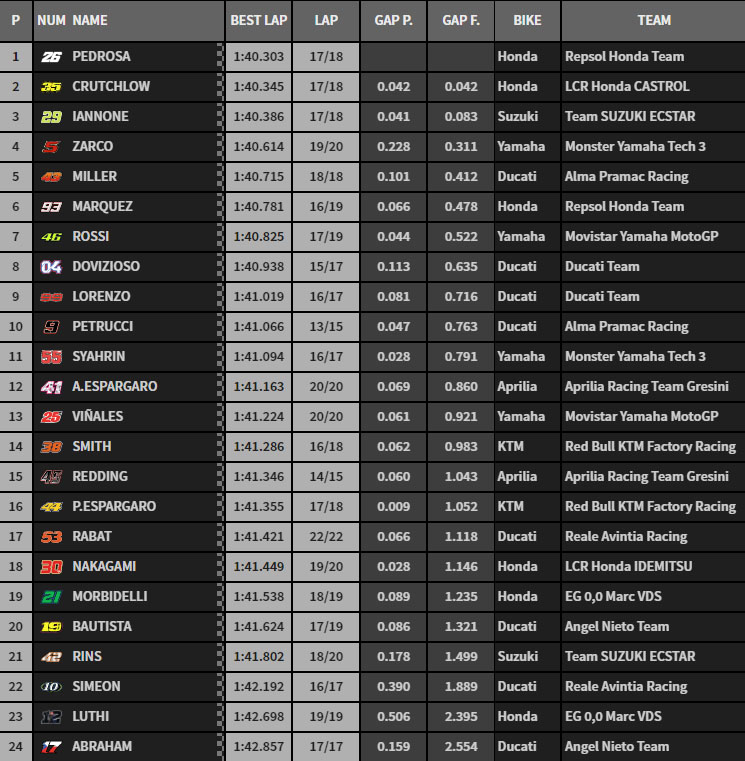Click Morbidelli's EG 0,0 Marc VDS team

click(x=613, y=596)
